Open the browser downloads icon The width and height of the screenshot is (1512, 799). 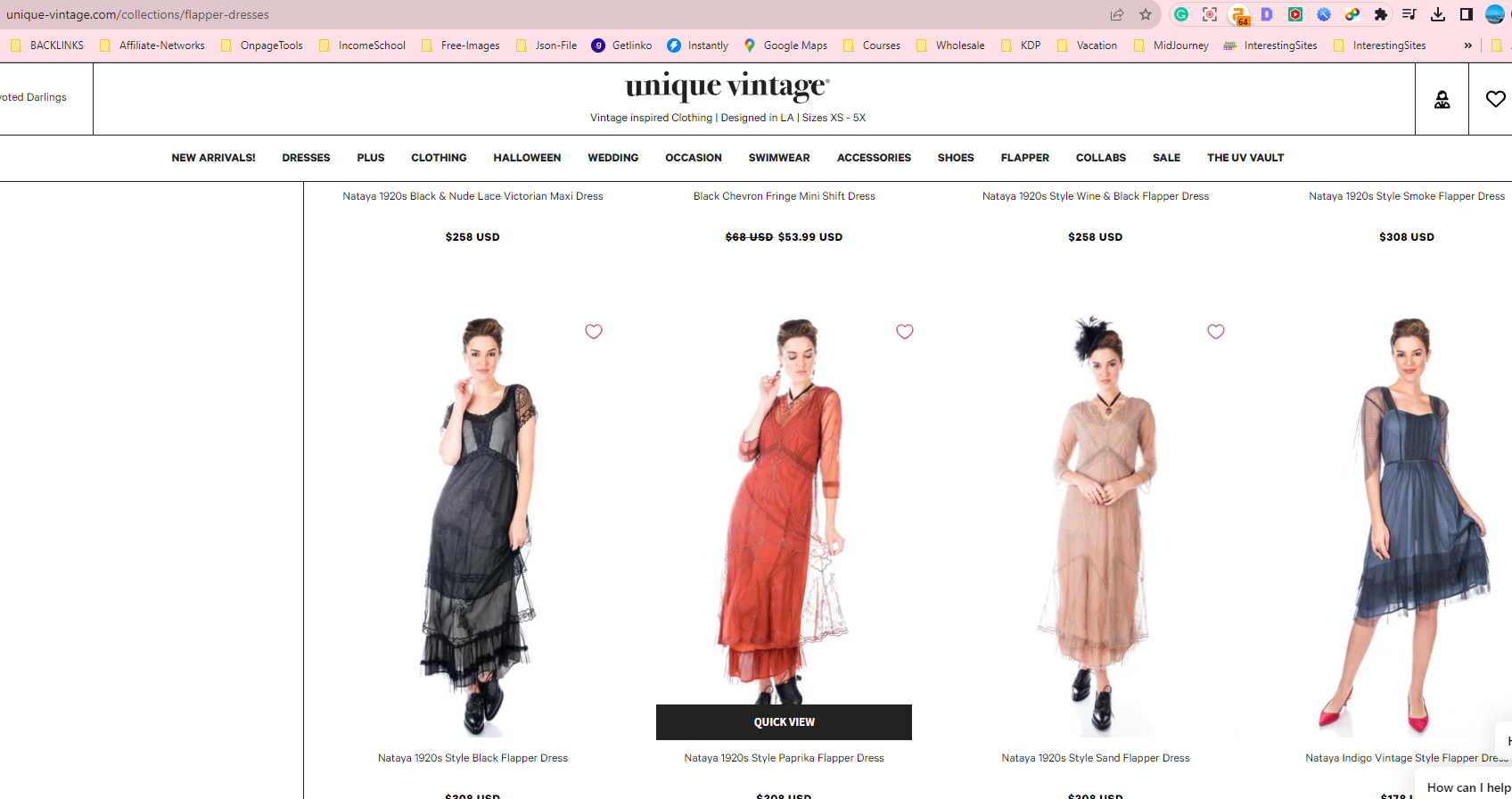pyautogui.click(x=1438, y=14)
